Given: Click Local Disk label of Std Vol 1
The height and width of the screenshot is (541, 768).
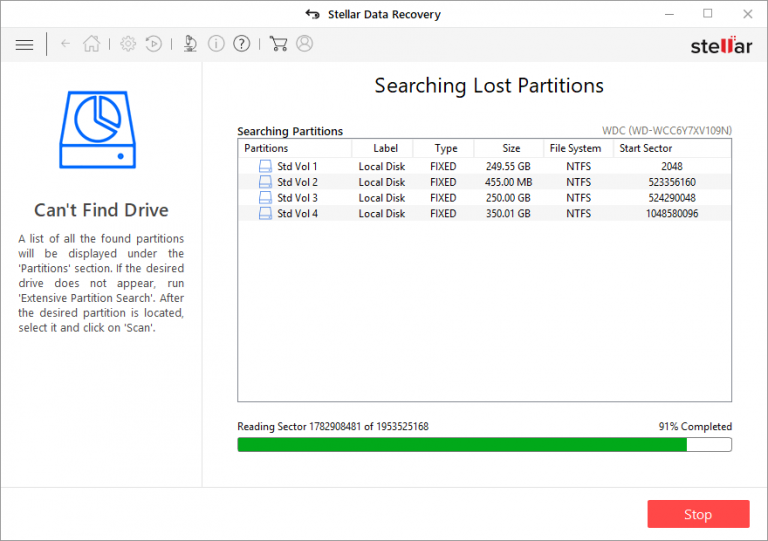Looking at the screenshot, I should coord(382,166).
